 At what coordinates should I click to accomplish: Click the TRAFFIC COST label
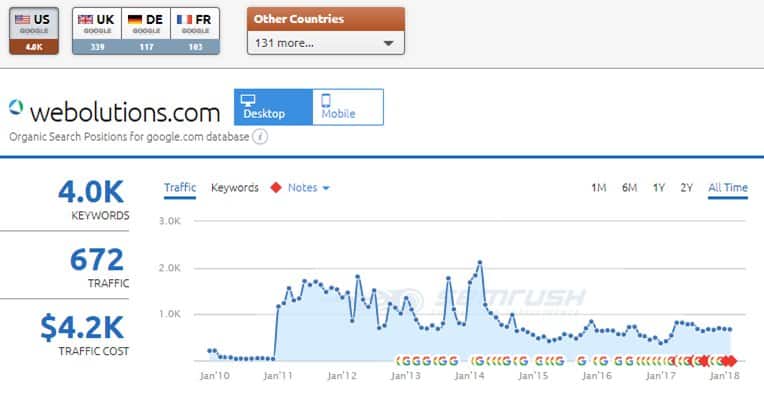tap(94, 351)
